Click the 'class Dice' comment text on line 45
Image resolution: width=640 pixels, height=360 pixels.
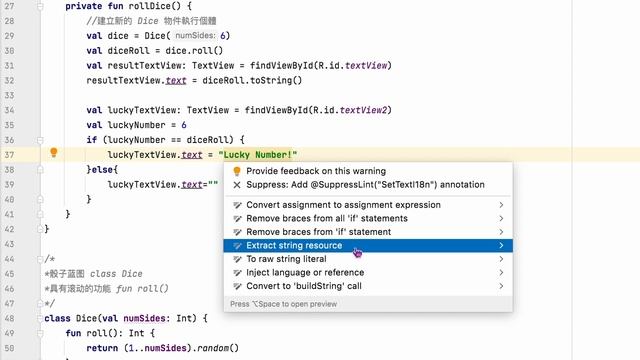coord(116,273)
